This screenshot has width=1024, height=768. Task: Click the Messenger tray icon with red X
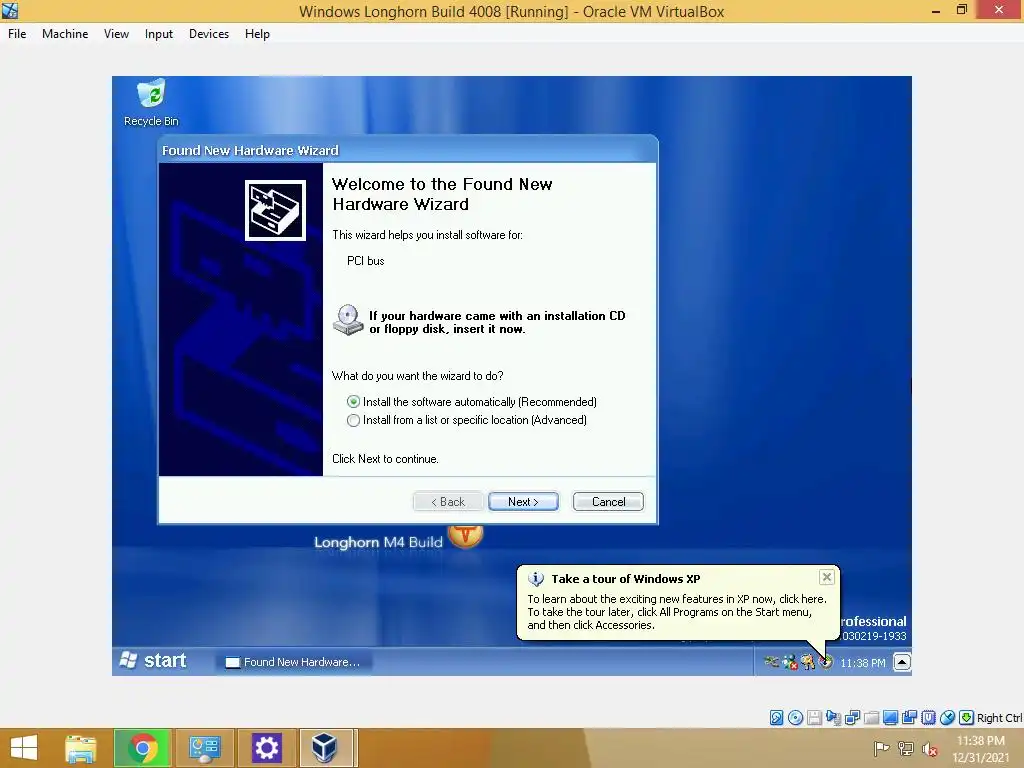(790, 662)
